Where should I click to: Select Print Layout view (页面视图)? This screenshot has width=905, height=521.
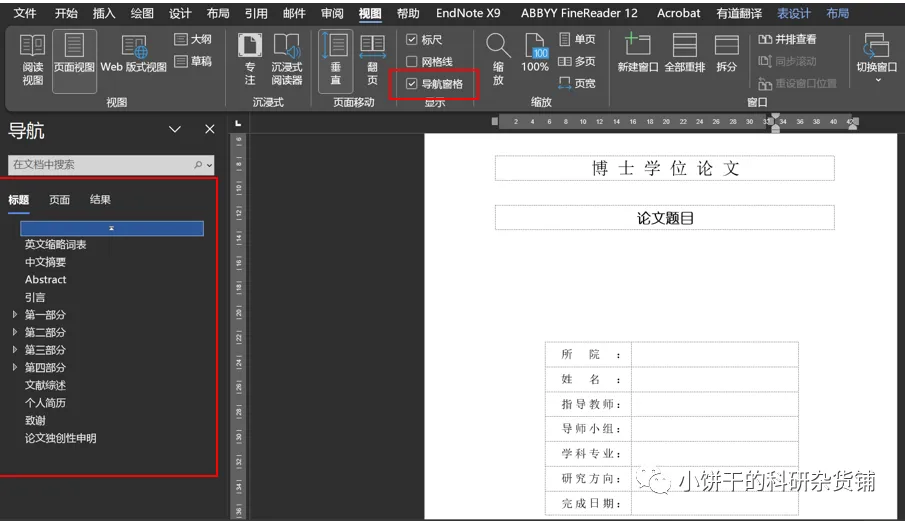[74, 60]
